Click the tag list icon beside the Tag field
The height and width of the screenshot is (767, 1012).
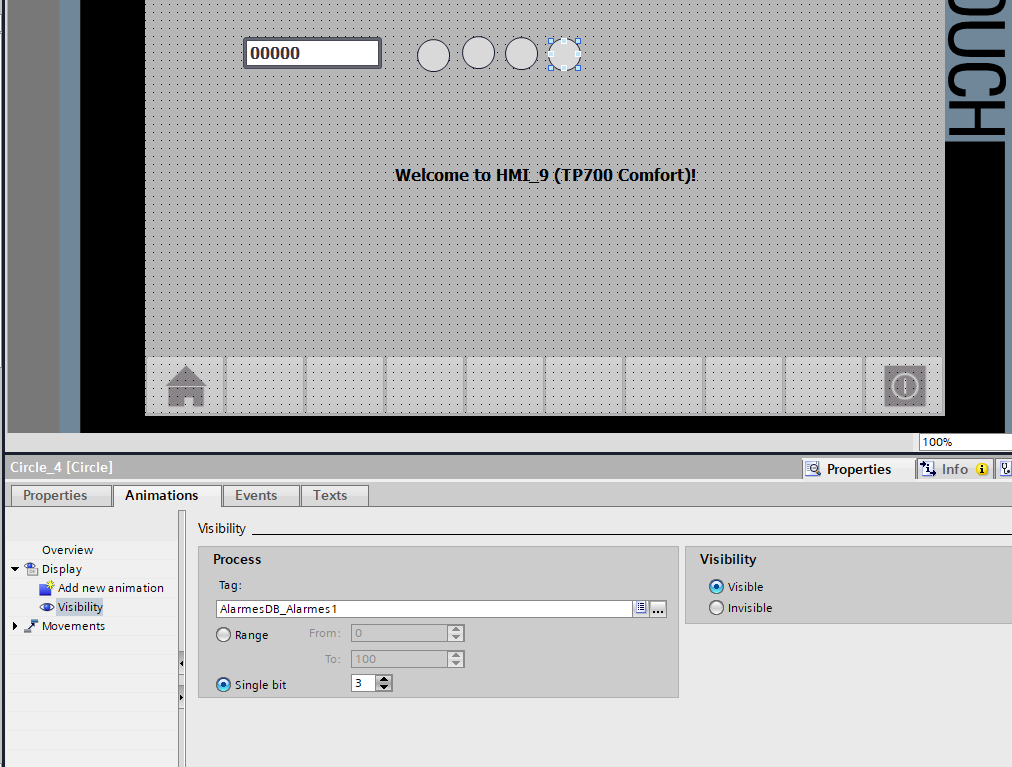coord(640,608)
